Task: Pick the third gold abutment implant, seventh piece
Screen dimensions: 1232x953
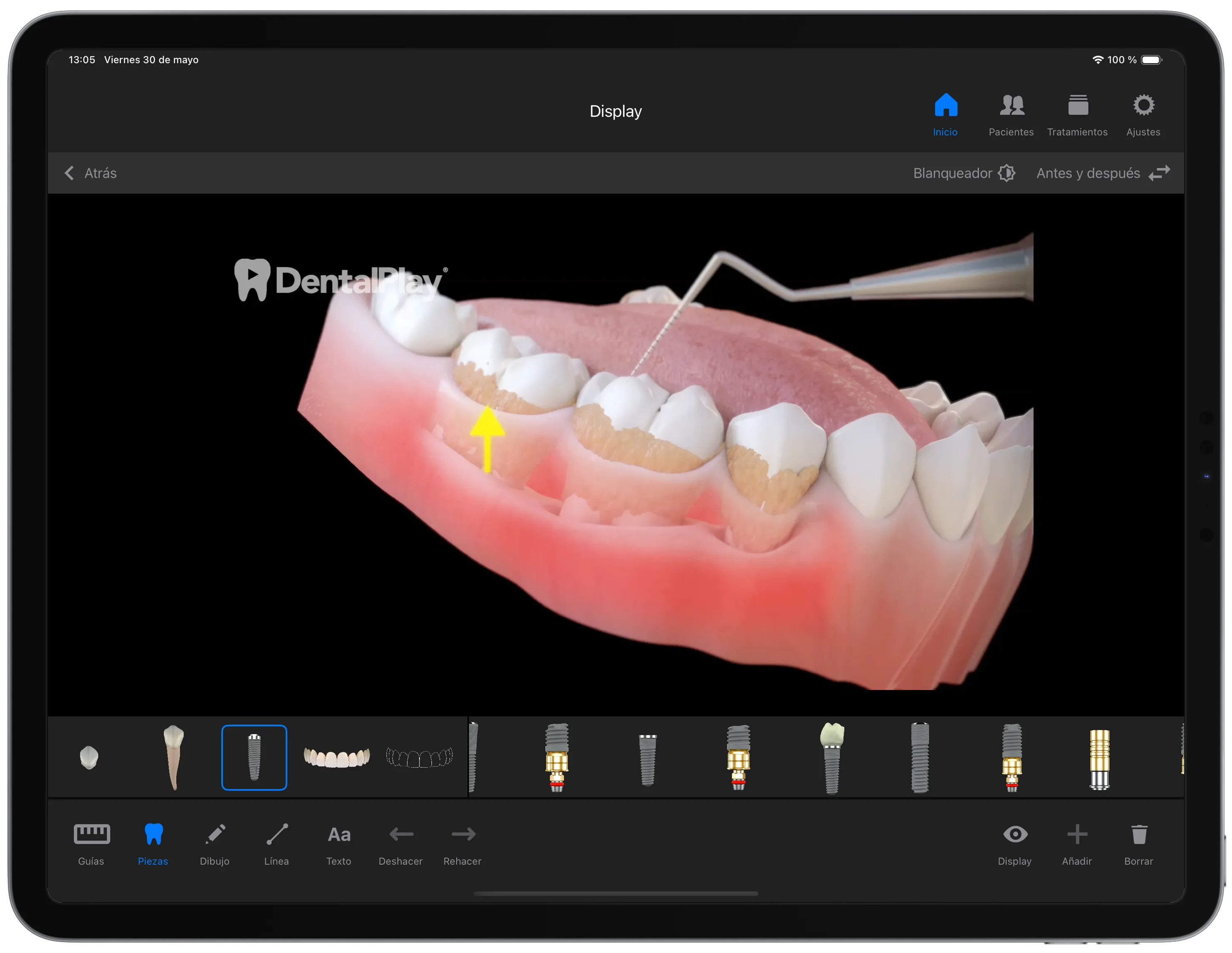Action: pos(1011,757)
